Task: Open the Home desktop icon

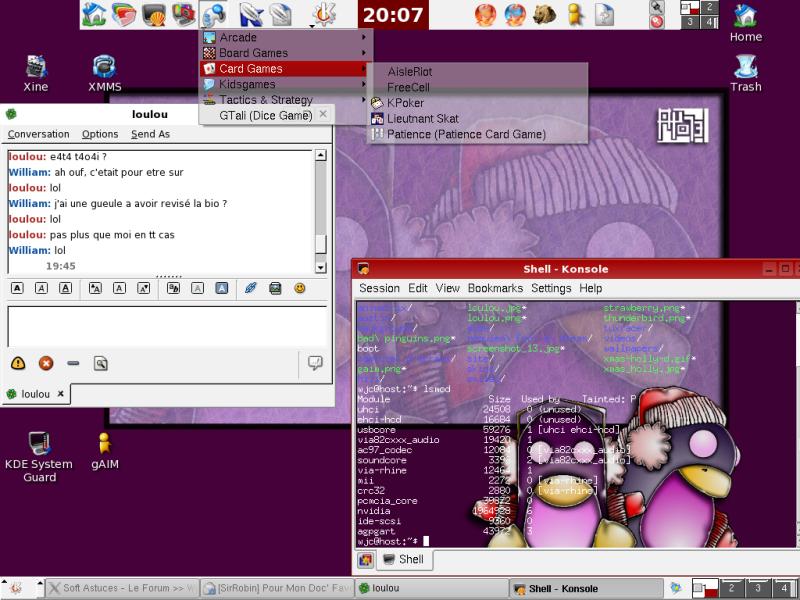Action: [x=745, y=23]
